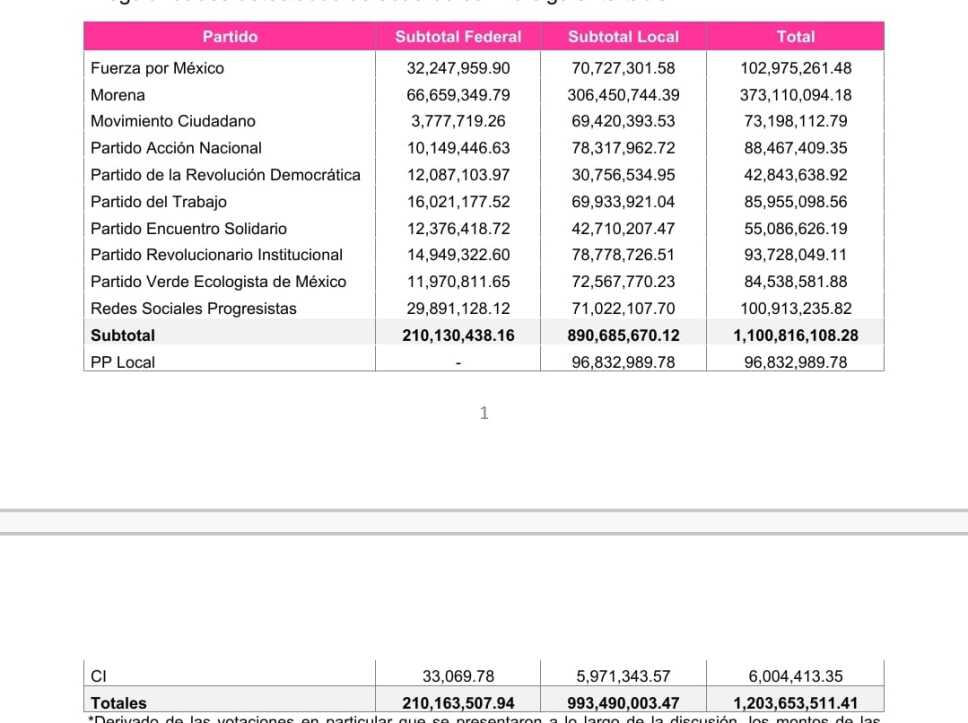Select the 'Movimiento Ciudadano' row label

[173, 121]
